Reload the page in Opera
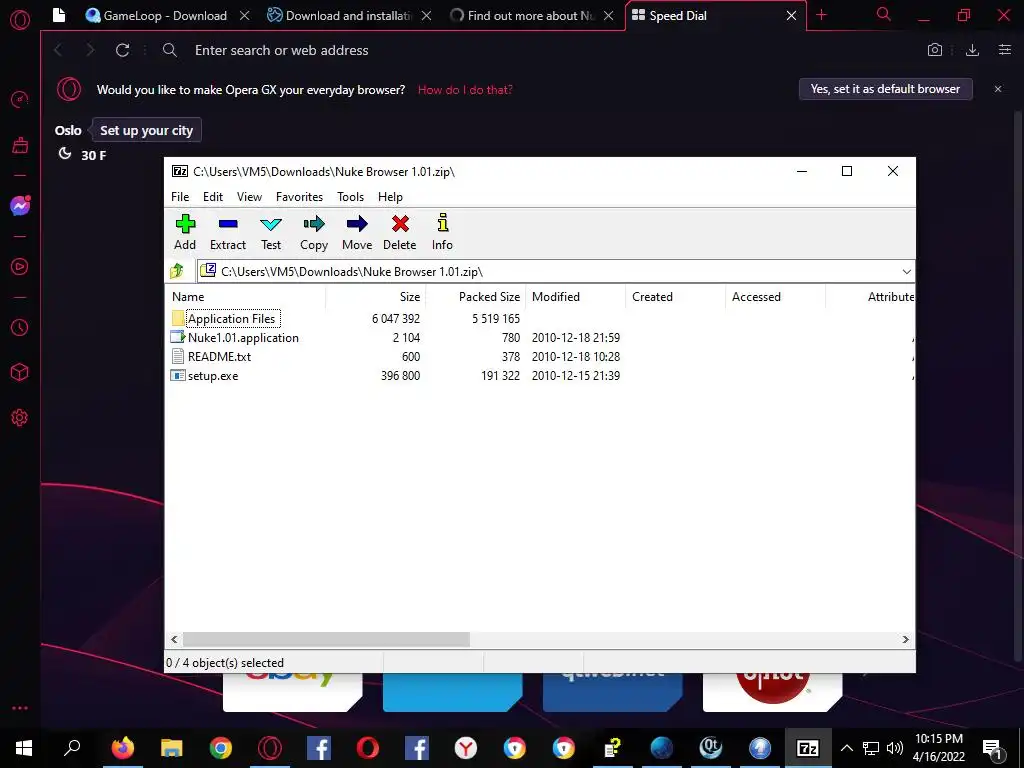The width and height of the screenshot is (1024, 768). pos(122,50)
